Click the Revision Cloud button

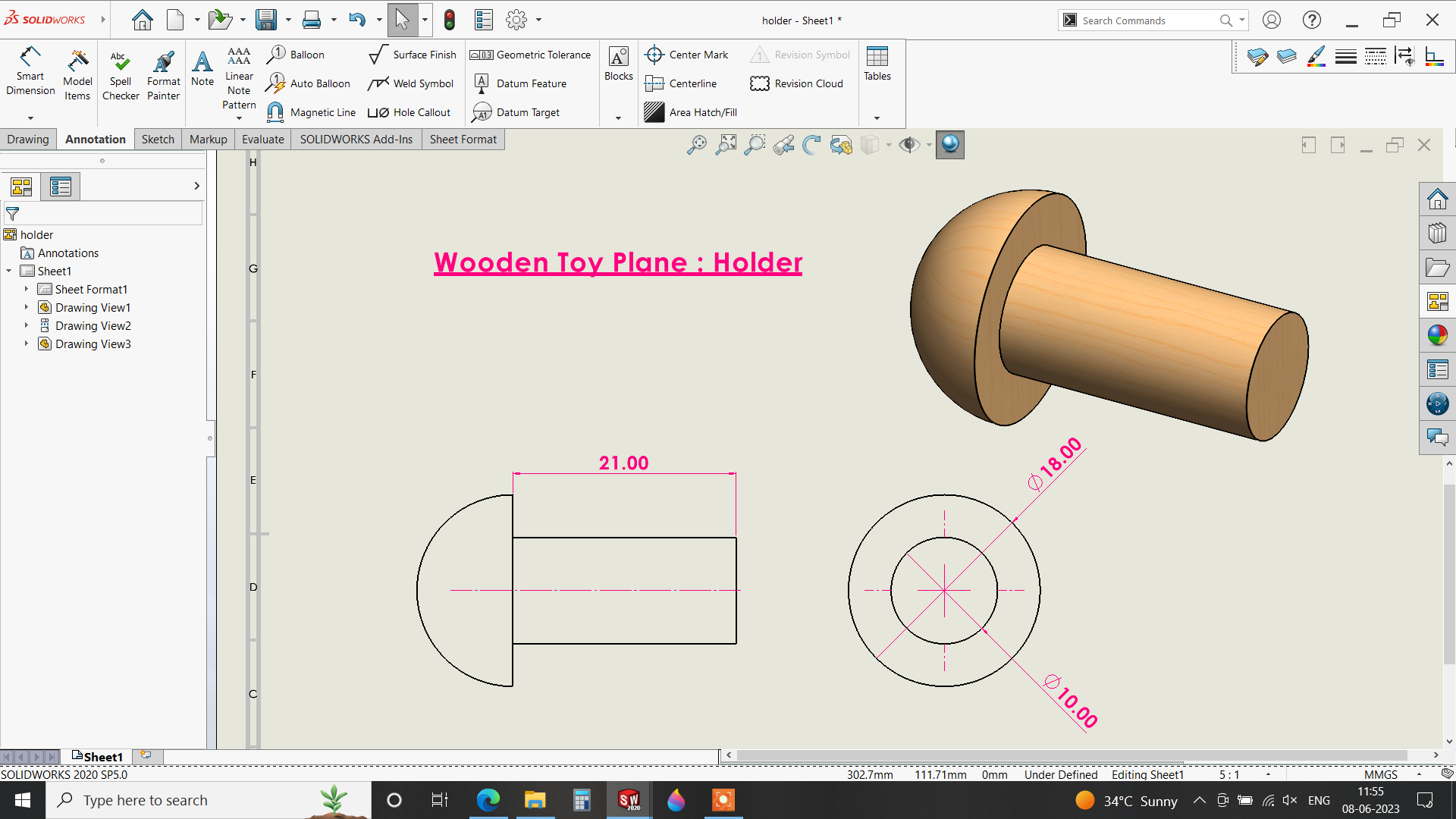796,83
